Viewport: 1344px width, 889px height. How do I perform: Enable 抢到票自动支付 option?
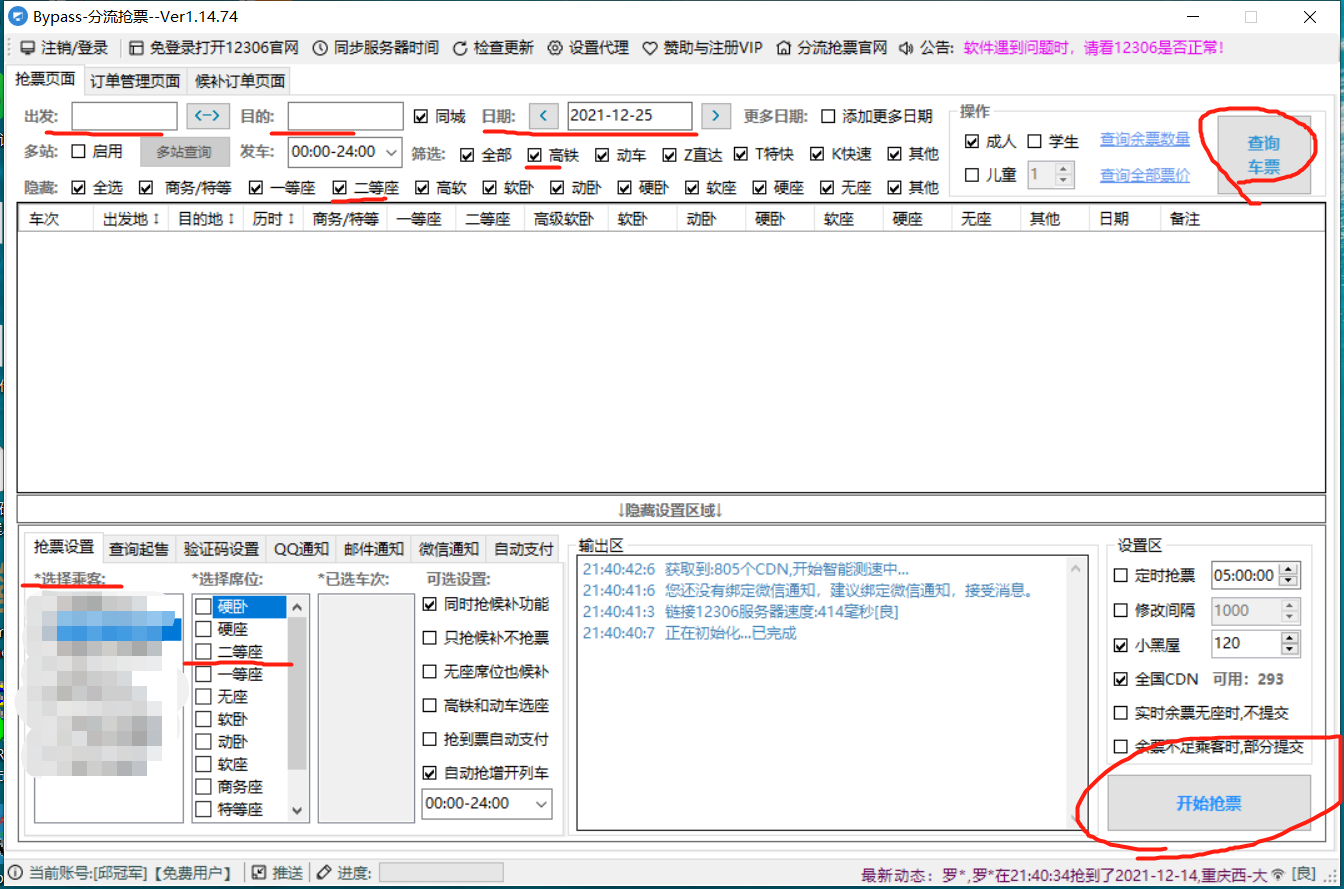click(430, 740)
